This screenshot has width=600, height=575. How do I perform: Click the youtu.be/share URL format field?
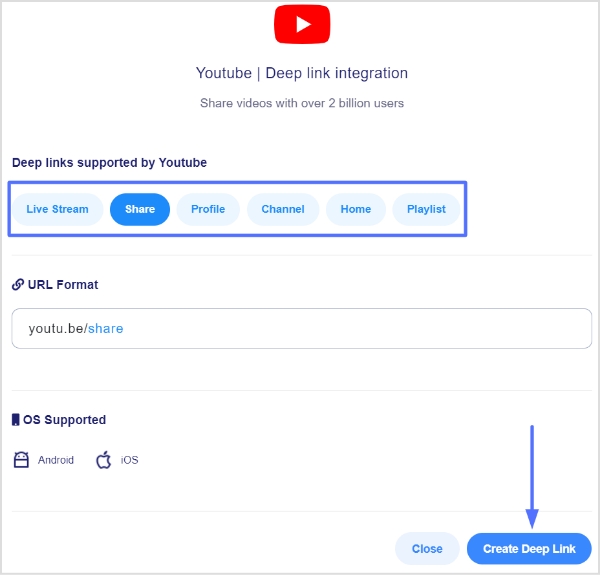point(302,328)
